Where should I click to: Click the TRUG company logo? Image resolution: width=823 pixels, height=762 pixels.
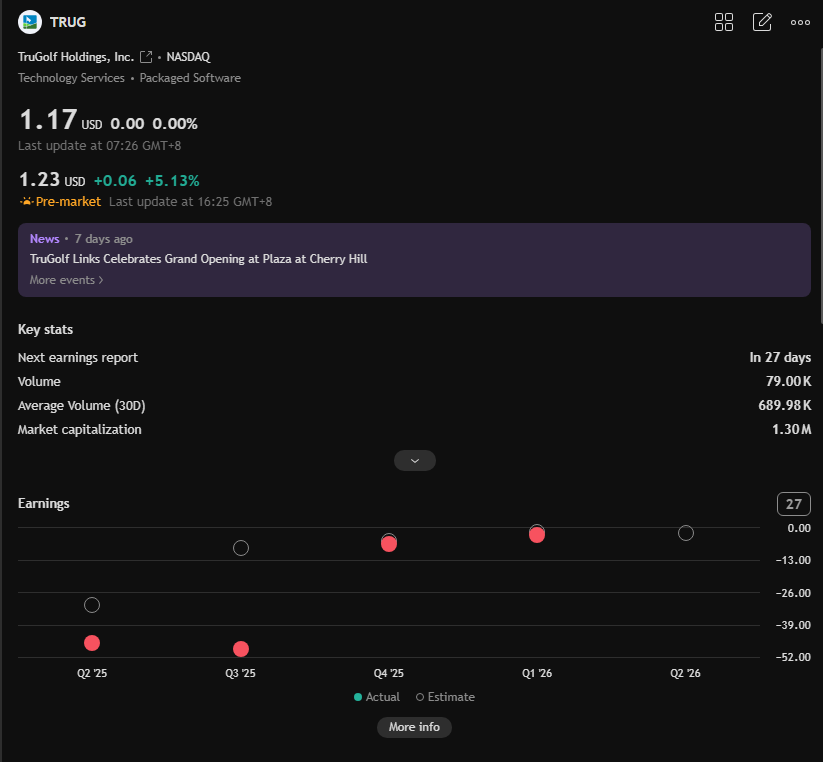[30, 22]
